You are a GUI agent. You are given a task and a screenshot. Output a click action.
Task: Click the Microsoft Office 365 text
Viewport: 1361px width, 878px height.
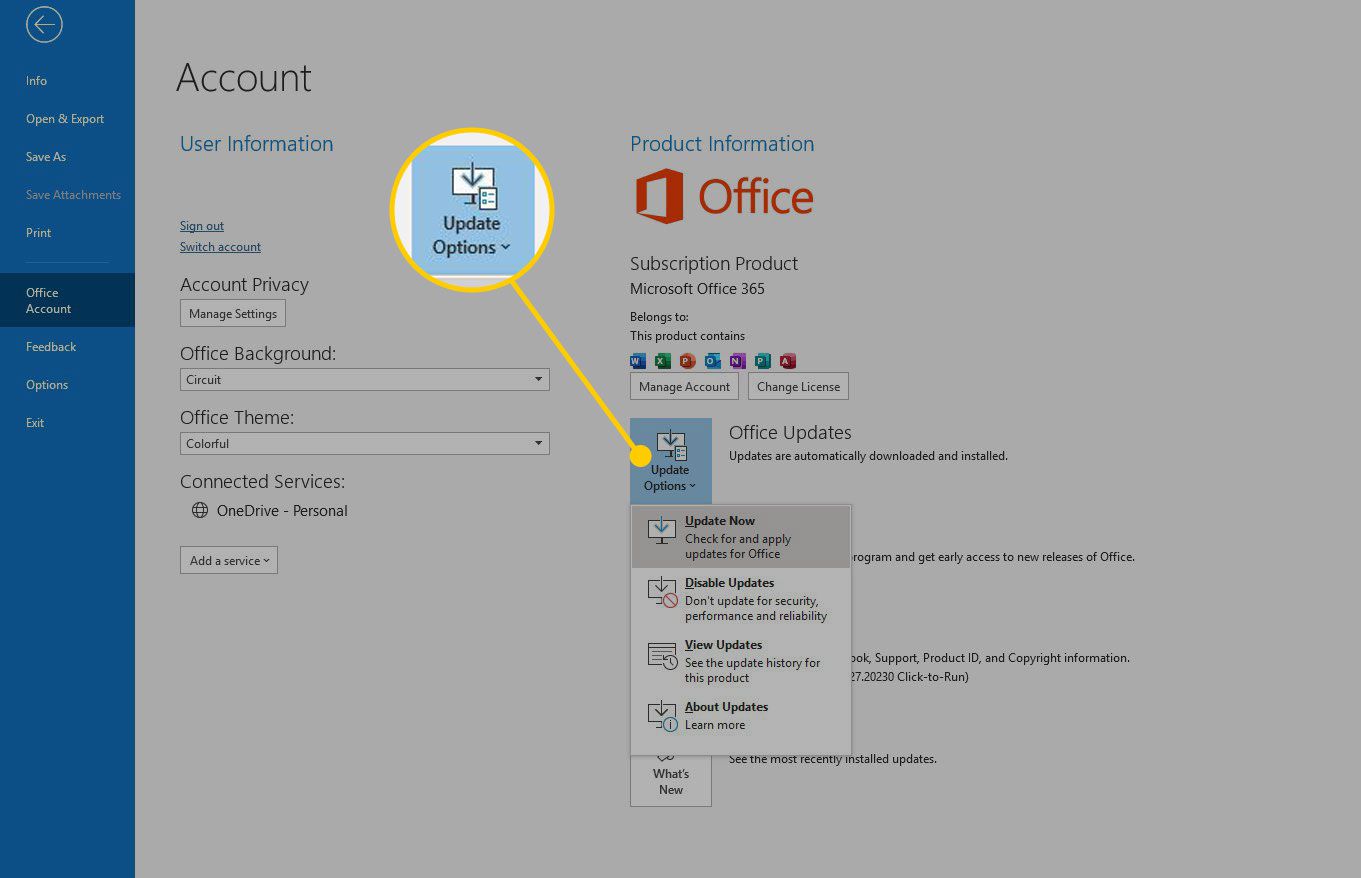(697, 289)
